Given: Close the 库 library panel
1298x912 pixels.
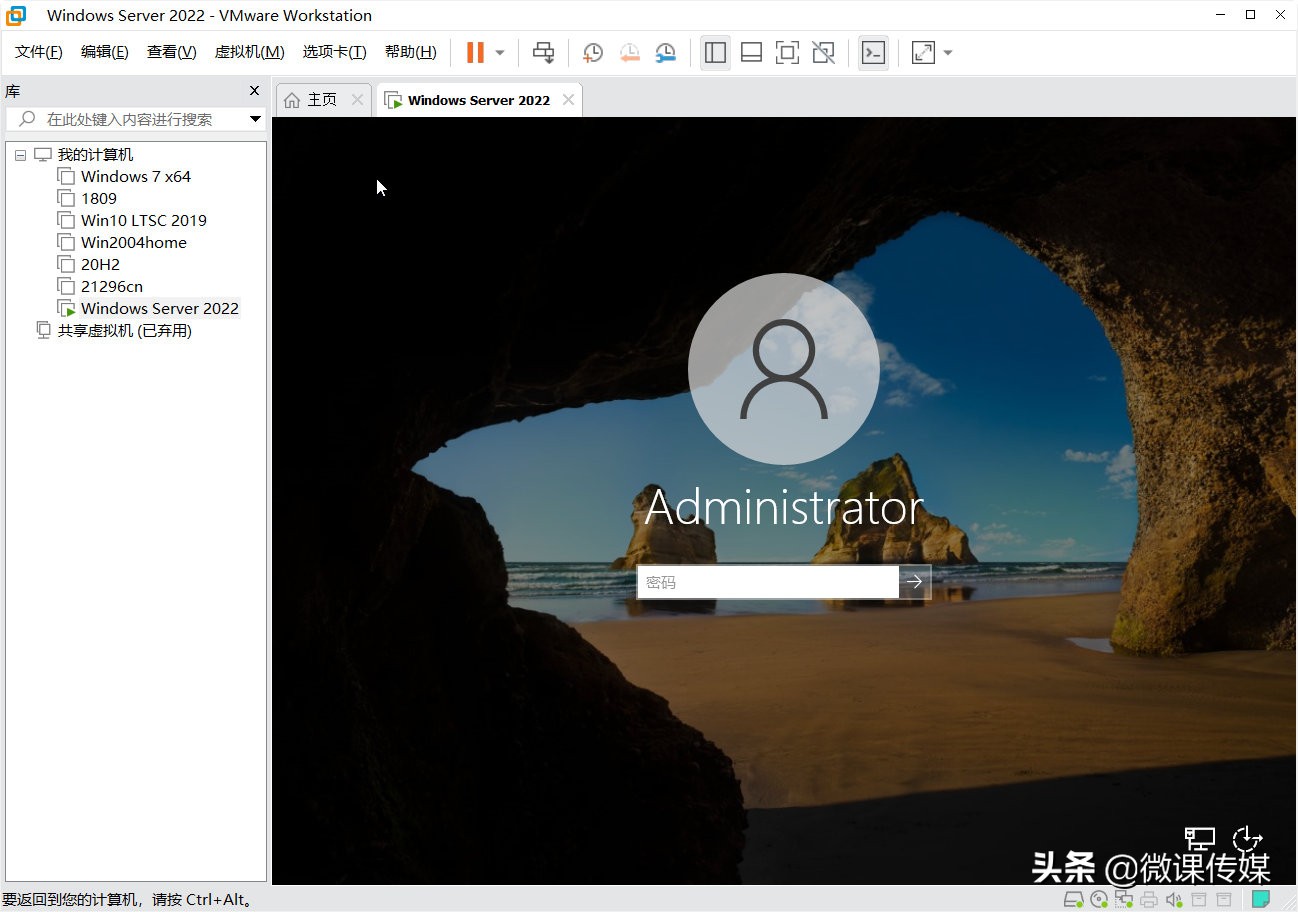Looking at the screenshot, I should pyautogui.click(x=254, y=91).
